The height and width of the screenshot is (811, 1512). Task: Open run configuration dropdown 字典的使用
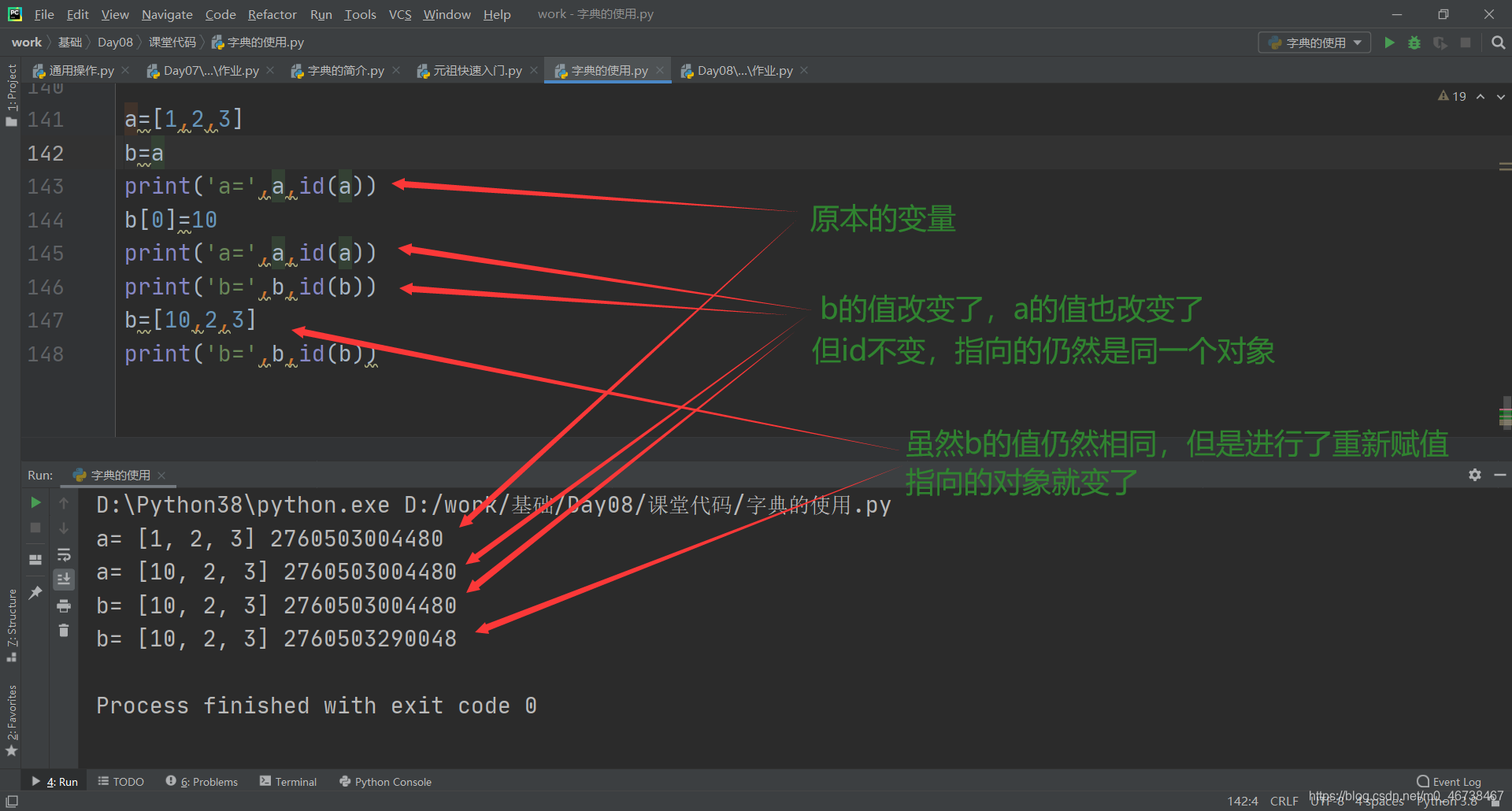pos(1314,43)
